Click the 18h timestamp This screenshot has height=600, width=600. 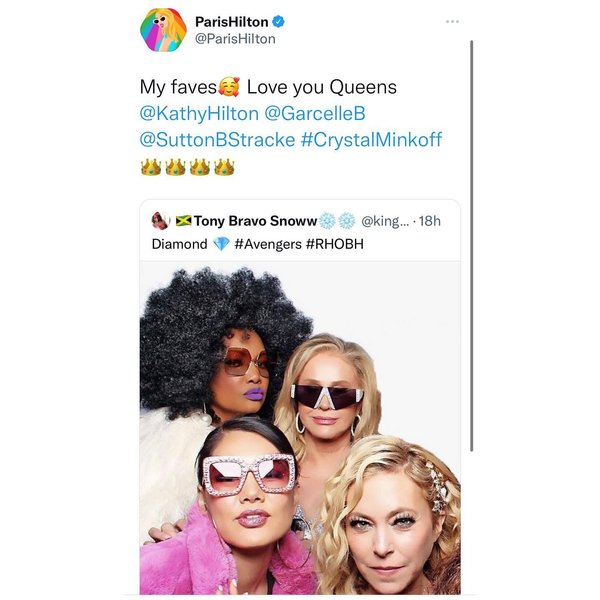click(x=429, y=221)
